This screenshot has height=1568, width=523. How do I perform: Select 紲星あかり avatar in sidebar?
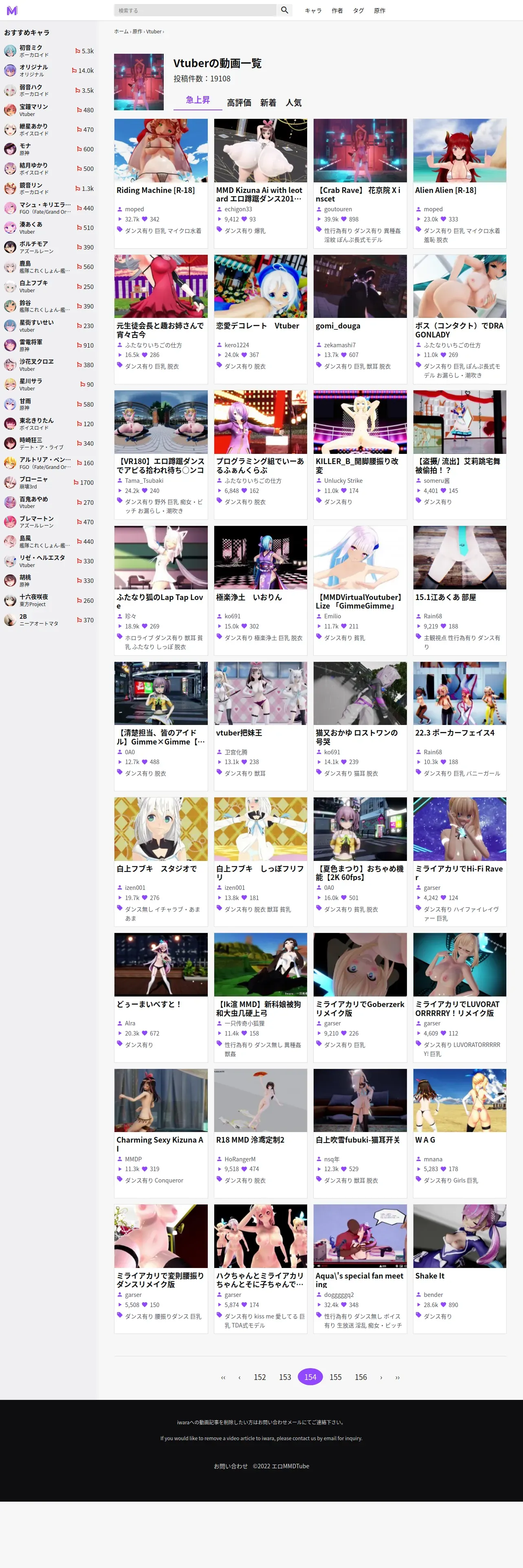[x=10, y=130]
